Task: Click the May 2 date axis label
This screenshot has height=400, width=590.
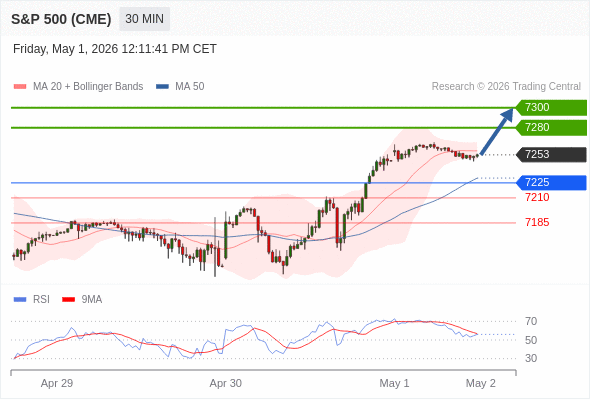Action: (481, 383)
